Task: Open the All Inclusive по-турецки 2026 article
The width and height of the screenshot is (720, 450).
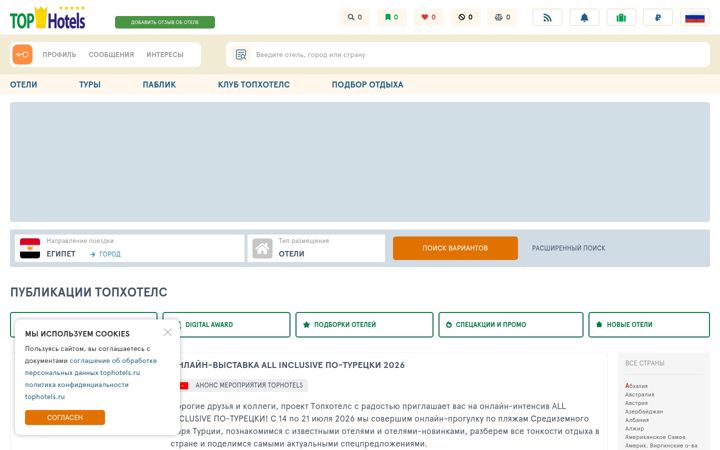Action: [x=292, y=365]
